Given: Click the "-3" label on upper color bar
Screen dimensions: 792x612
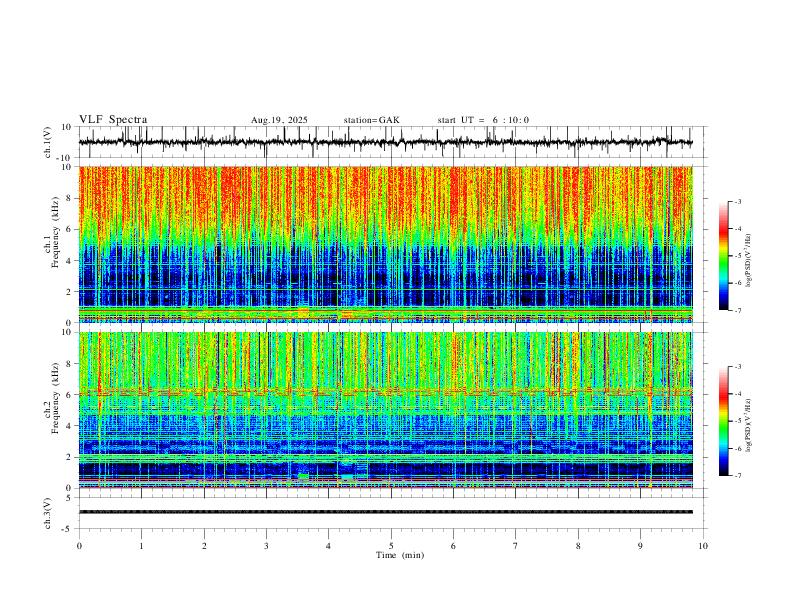Looking at the screenshot, I should tap(738, 201).
